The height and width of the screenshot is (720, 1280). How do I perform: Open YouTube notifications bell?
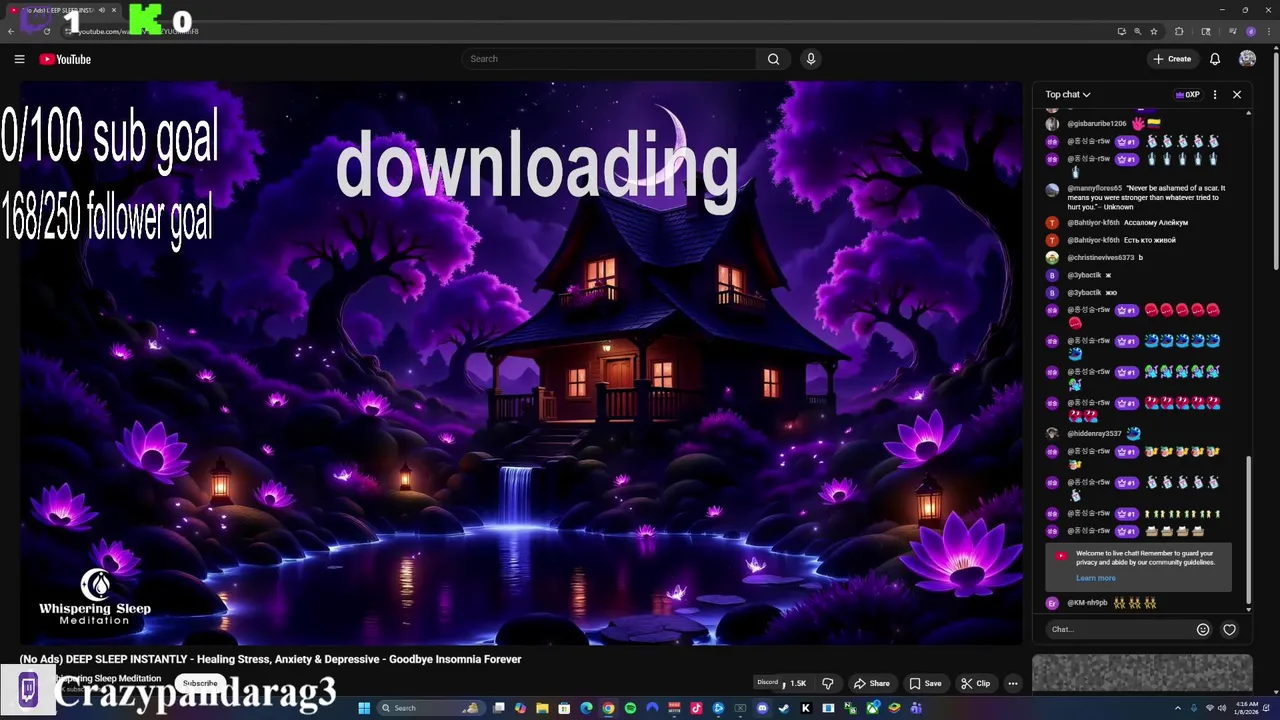pos(1215,59)
